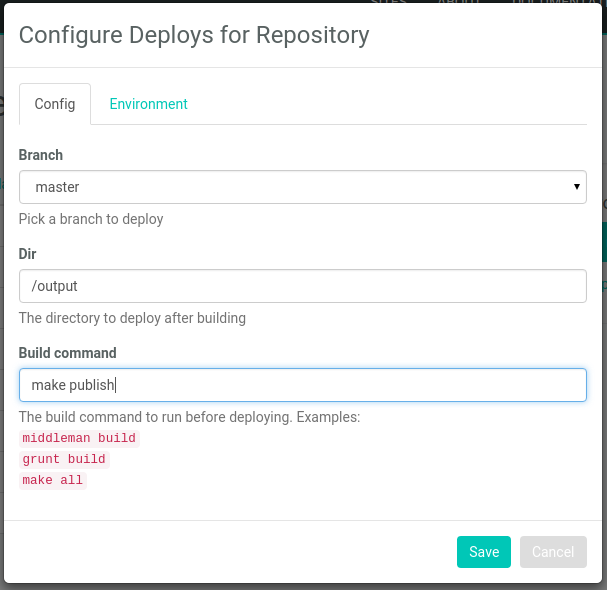Click the grunt build example snippet
This screenshot has height=590, width=607.
point(64,459)
